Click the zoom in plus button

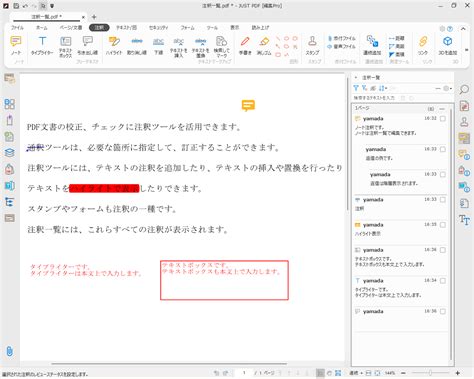(458, 373)
